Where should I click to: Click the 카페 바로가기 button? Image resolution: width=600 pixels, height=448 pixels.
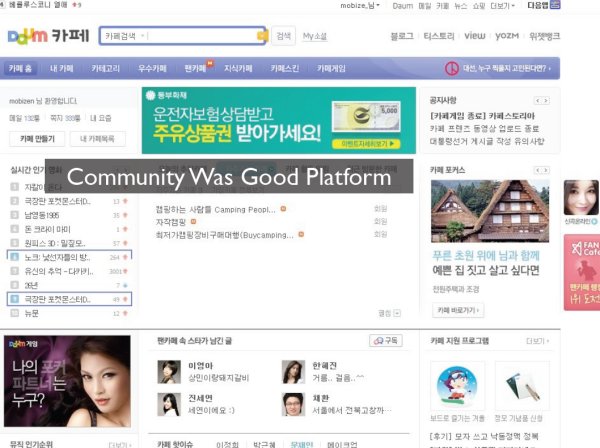click(458, 310)
